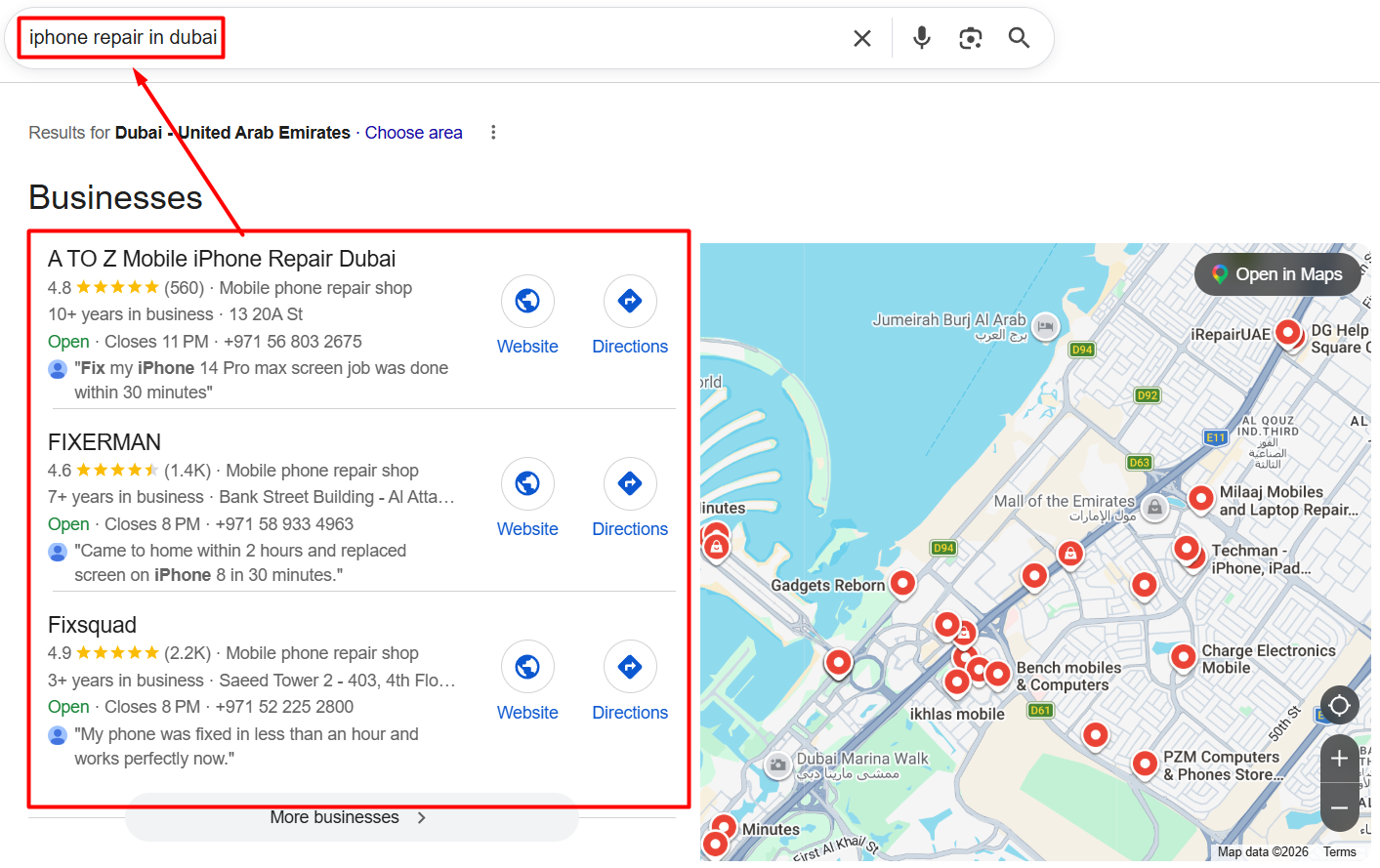Screen dimensions: 1380x868
Task: Open search by image camera icon
Action: click(970, 38)
